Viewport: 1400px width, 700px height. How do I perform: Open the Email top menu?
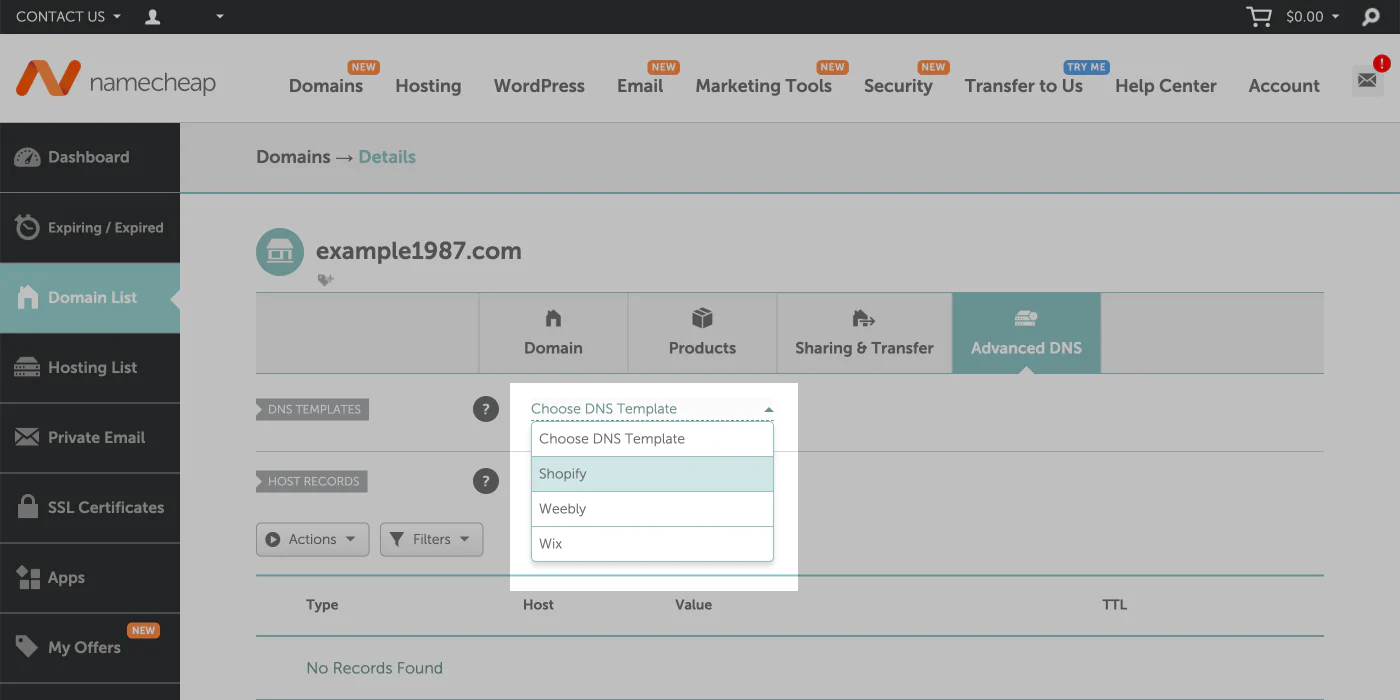pyautogui.click(x=640, y=86)
